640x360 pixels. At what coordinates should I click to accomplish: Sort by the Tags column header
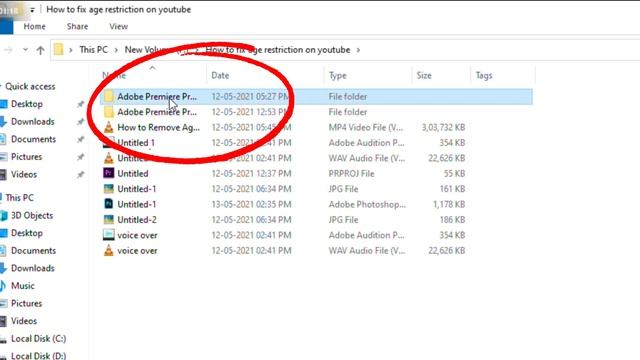coord(484,76)
